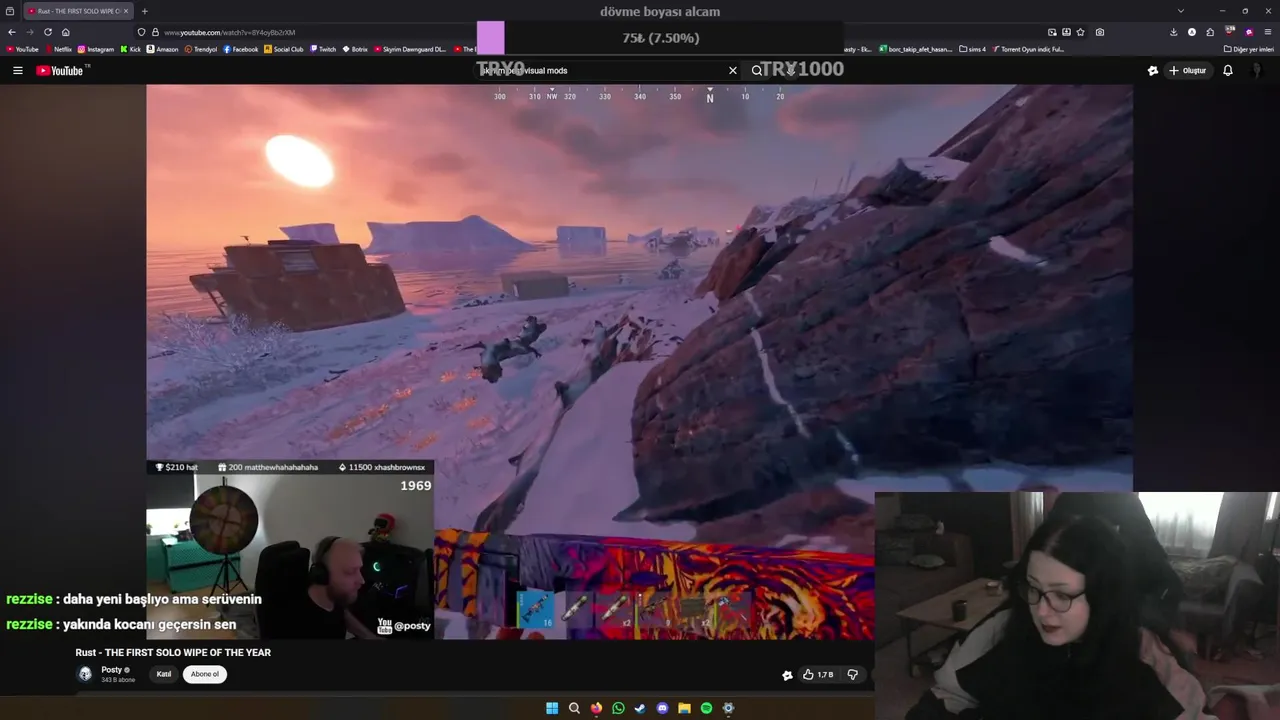Reload the YouTube page
This screenshot has width=1280, height=720.
48,32
